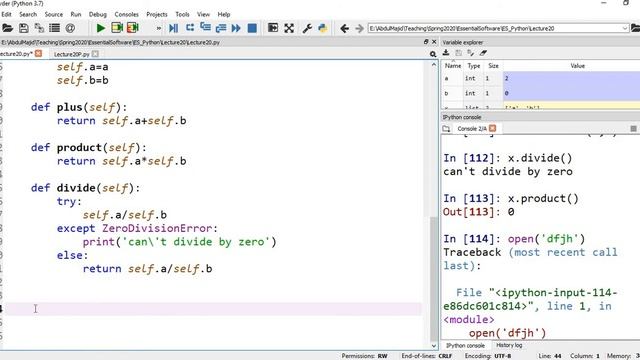Open the Projects menu
The width and height of the screenshot is (640, 360).
click(x=157, y=14)
